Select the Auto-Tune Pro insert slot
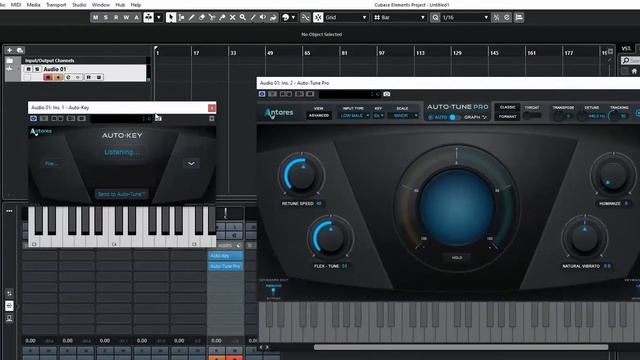640x360 pixels. click(225, 266)
